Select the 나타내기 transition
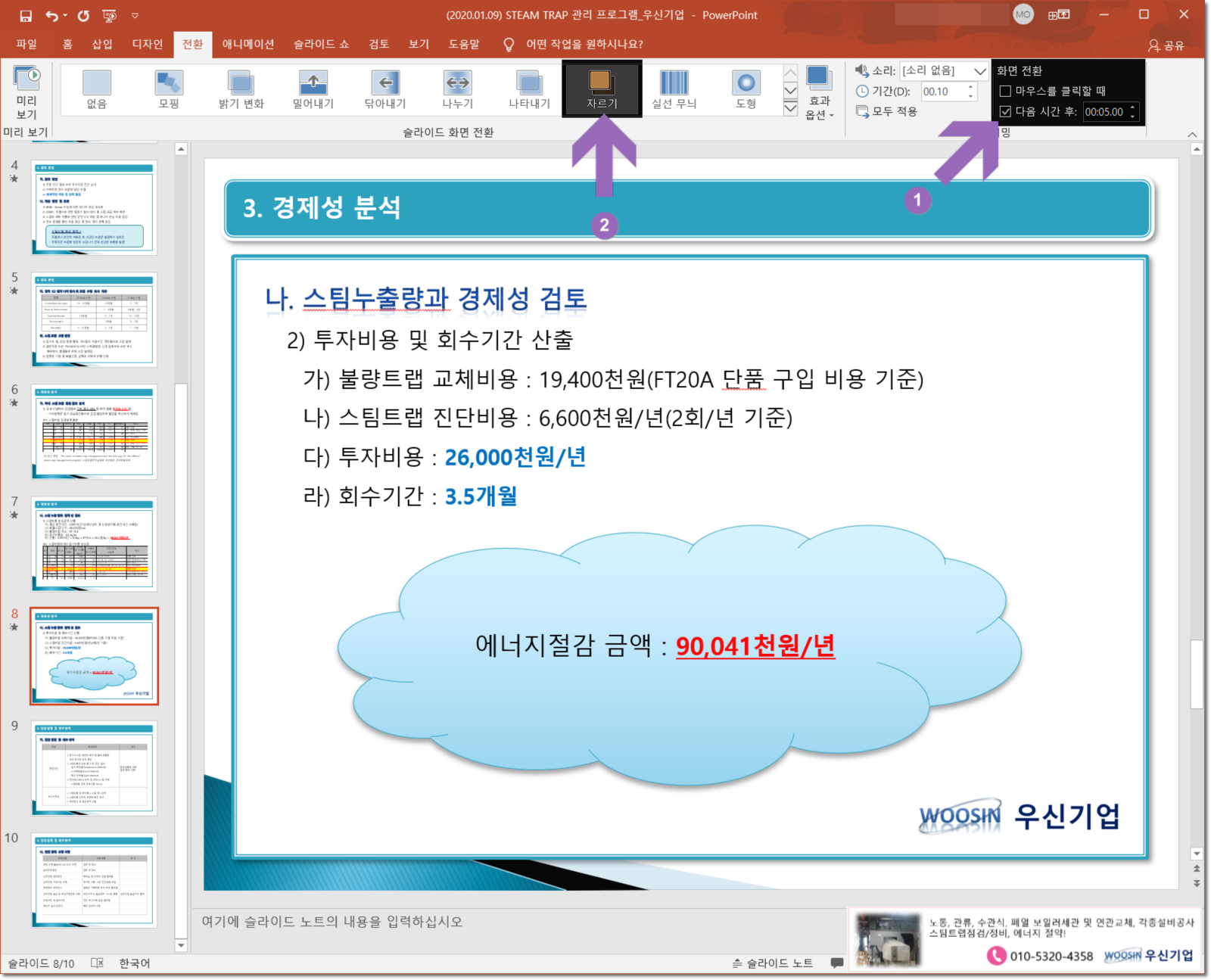Image resolution: width=1211 pixels, height=980 pixels. pos(530,89)
